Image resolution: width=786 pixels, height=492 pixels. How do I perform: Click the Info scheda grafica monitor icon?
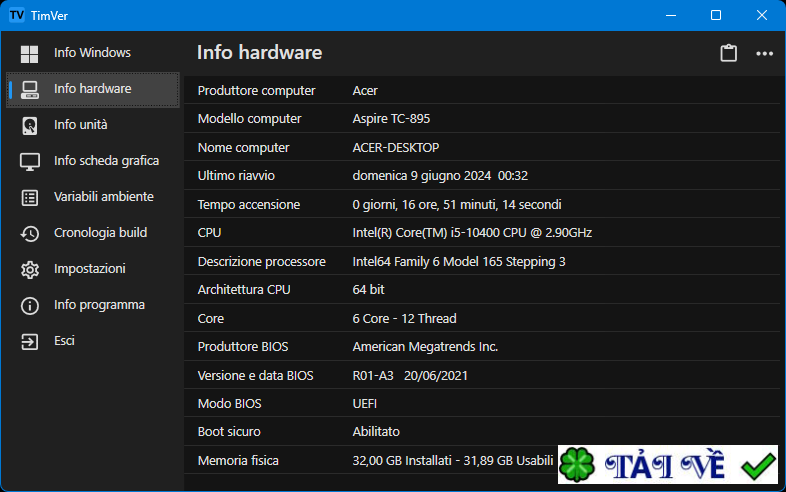pyautogui.click(x=30, y=161)
